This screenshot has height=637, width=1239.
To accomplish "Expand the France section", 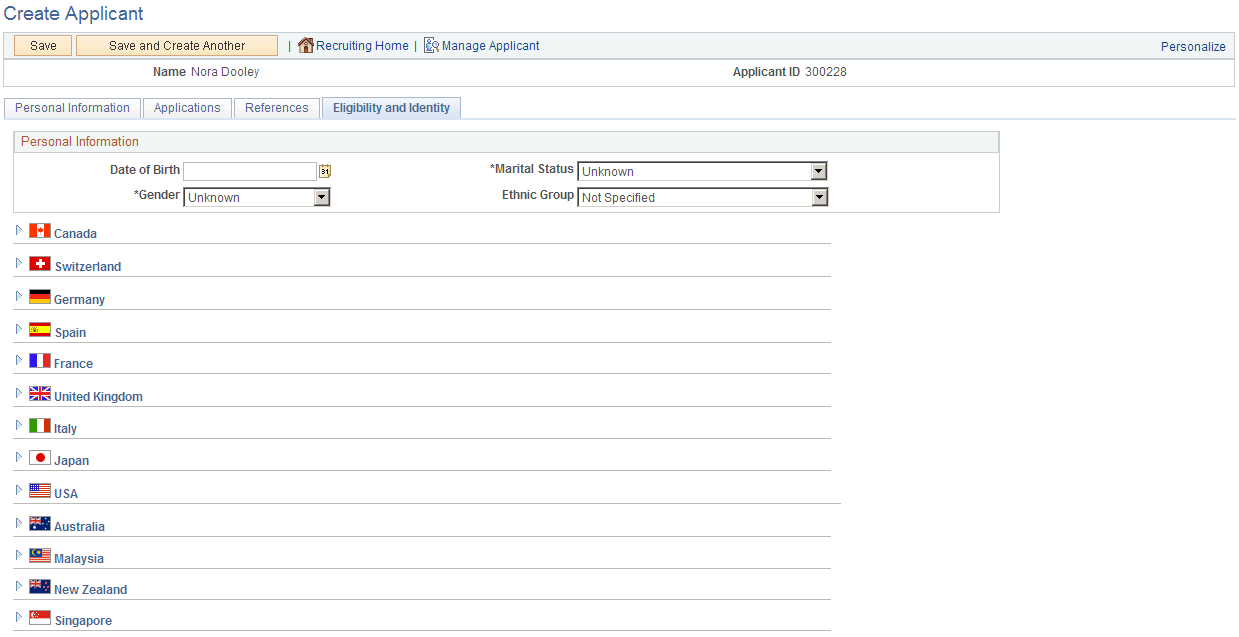I will (18, 359).
